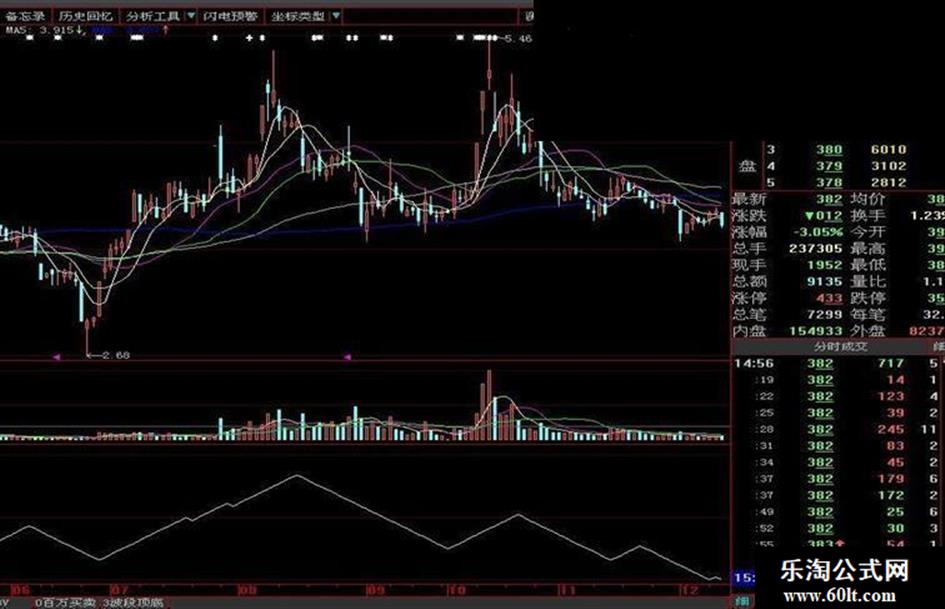Open the www.60lt.com website link
Image resolution: width=945 pixels, height=609 pixels.
(x=839, y=595)
